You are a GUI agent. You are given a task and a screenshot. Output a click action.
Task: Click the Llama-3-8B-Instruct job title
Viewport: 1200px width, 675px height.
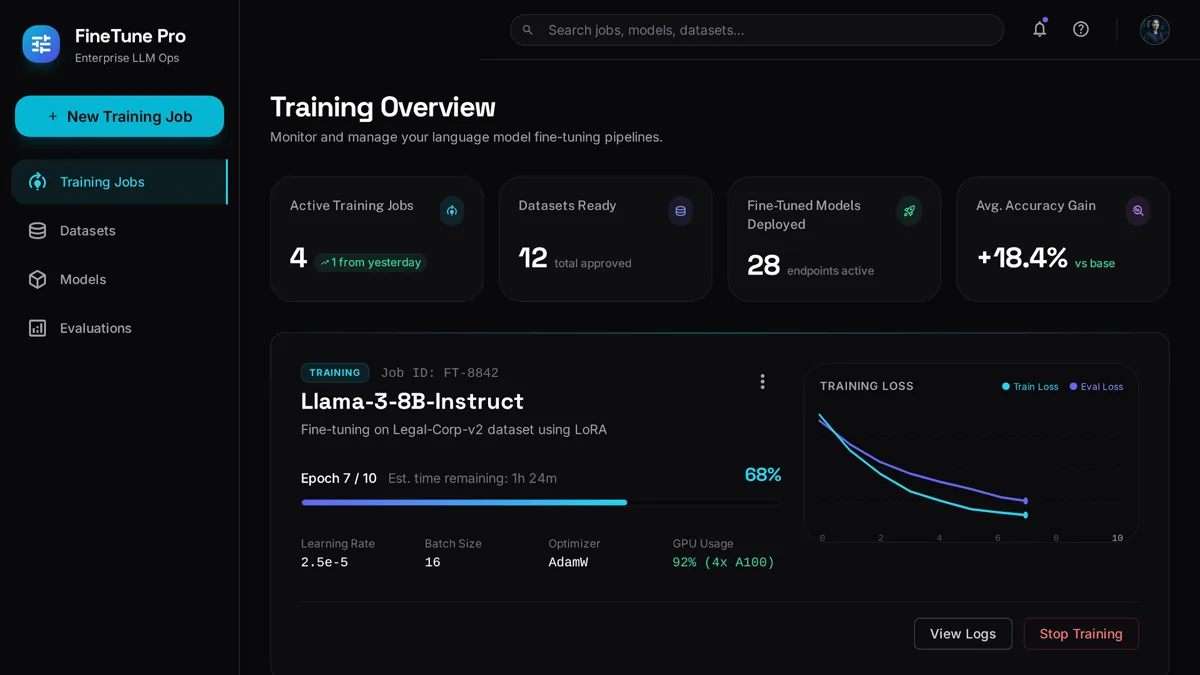[x=412, y=401]
